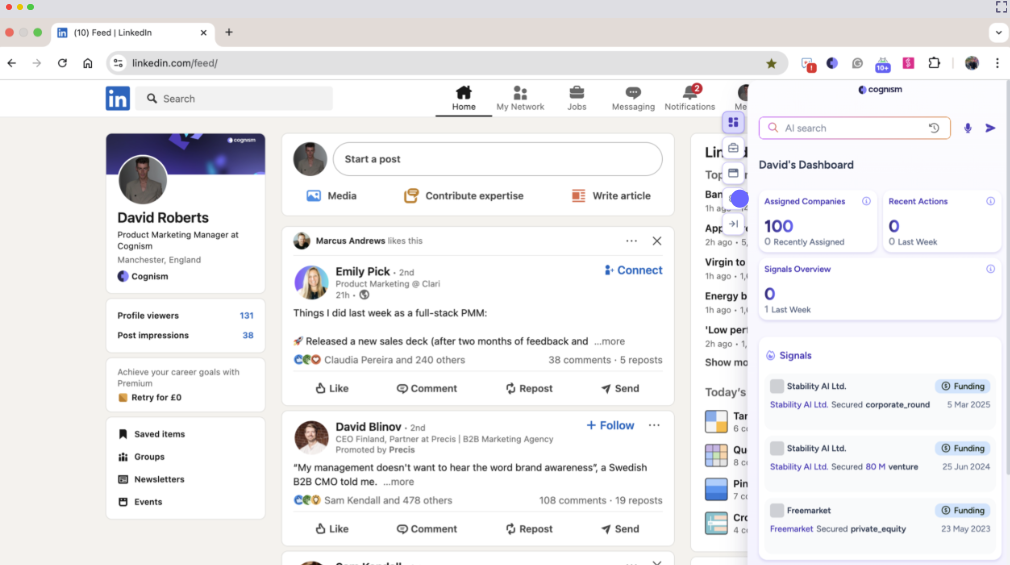Follow David Blinov
The height and width of the screenshot is (565, 1010).
tap(610, 426)
